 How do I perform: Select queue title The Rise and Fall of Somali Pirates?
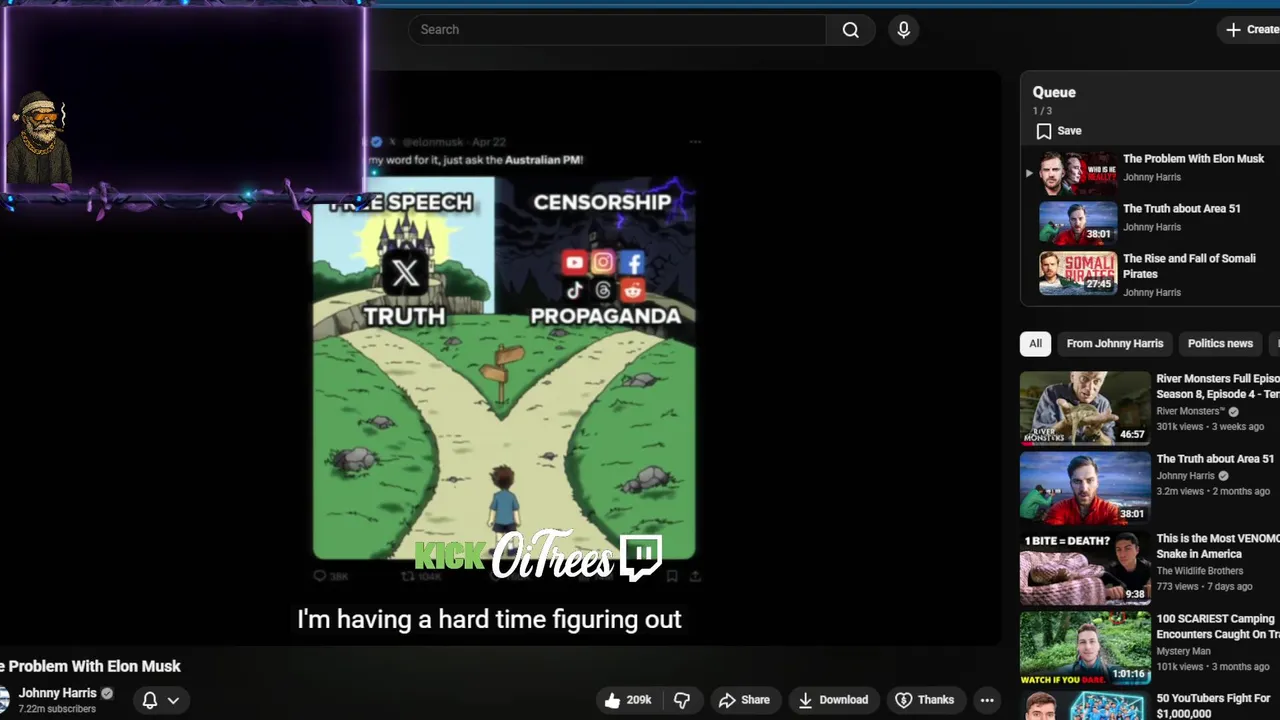pyautogui.click(x=1189, y=266)
